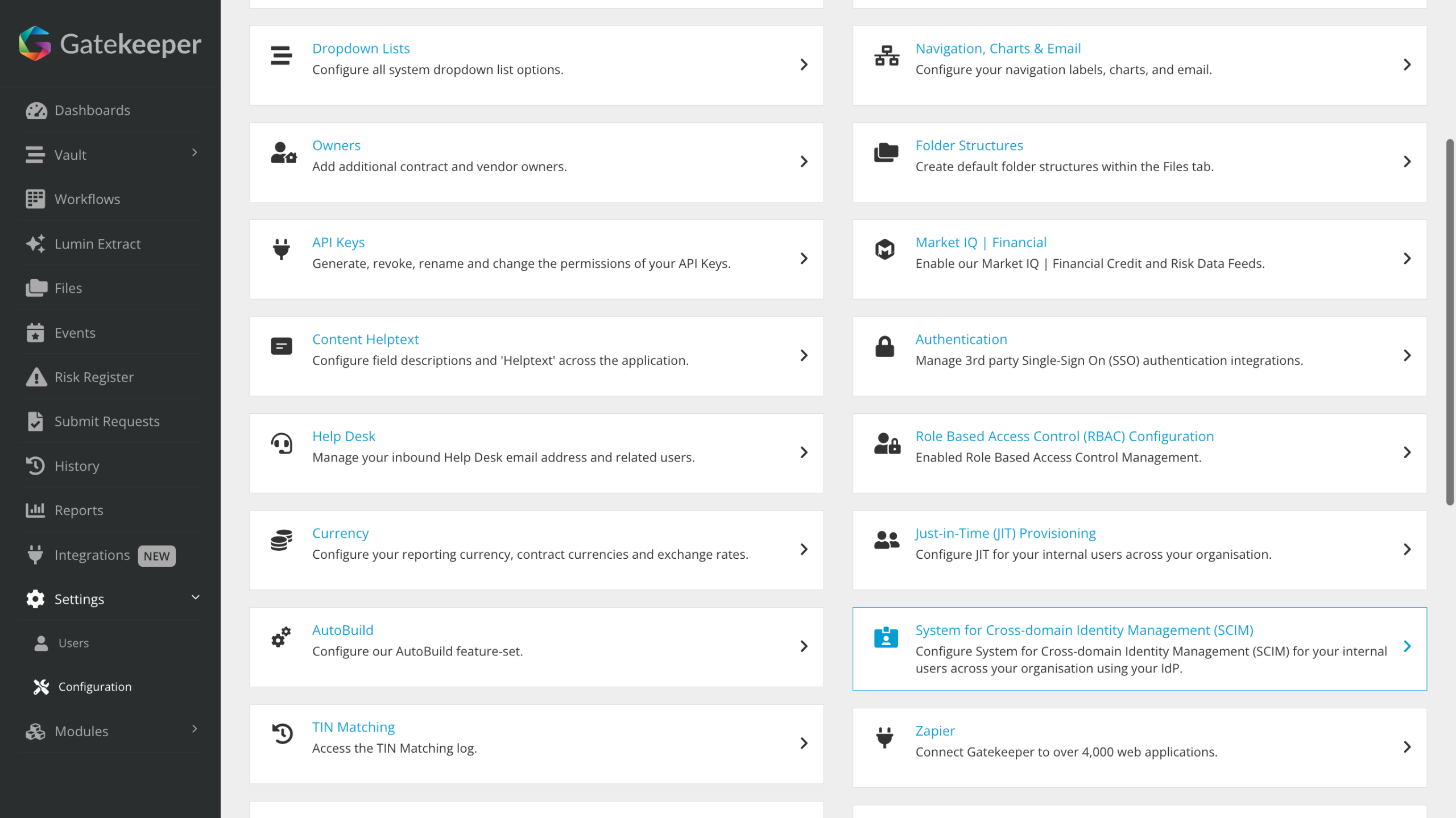Screen dimensions: 1456x818
Task: Expand the Modules submenu arrow
Action: [195, 729]
